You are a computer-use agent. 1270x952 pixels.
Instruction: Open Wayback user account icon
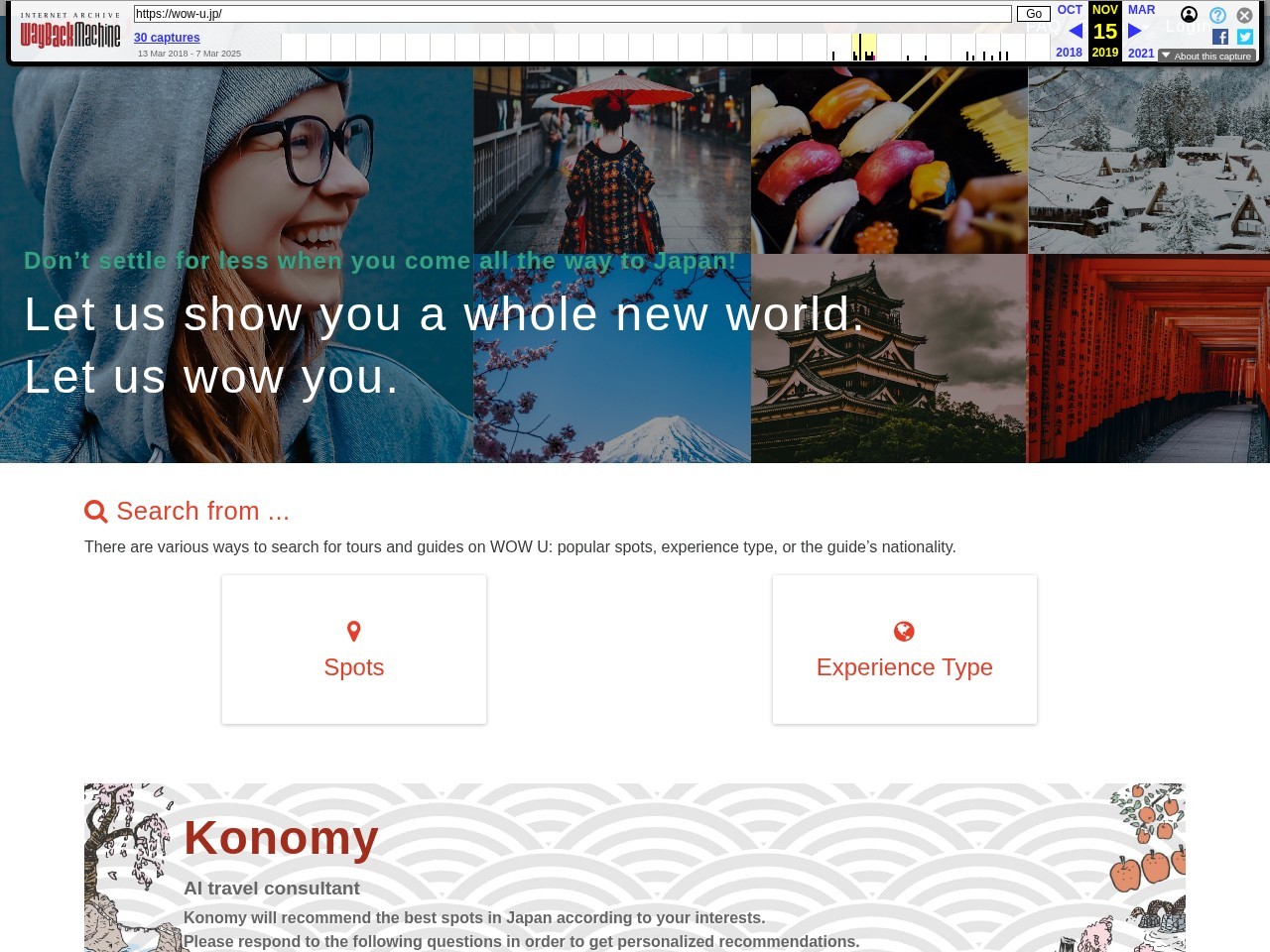pyautogui.click(x=1189, y=15)
